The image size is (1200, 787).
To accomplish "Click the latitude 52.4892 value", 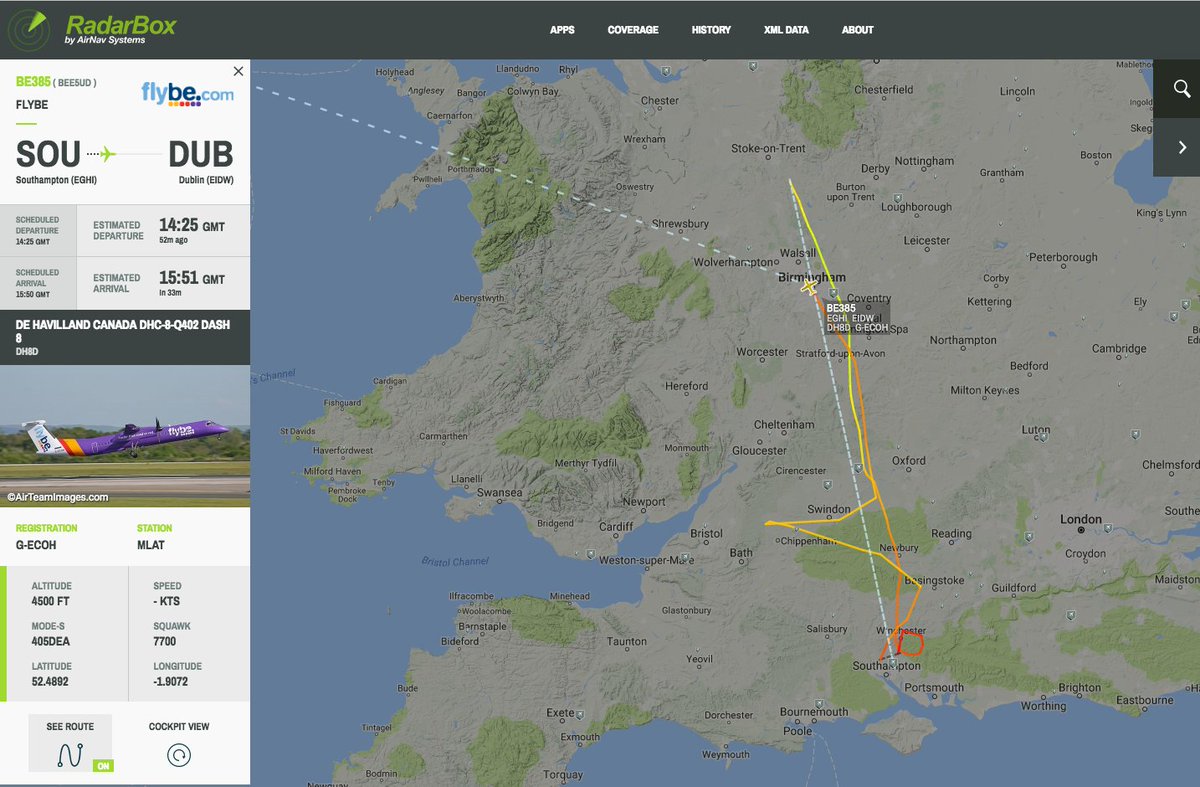I will click(x=51, y=681).
